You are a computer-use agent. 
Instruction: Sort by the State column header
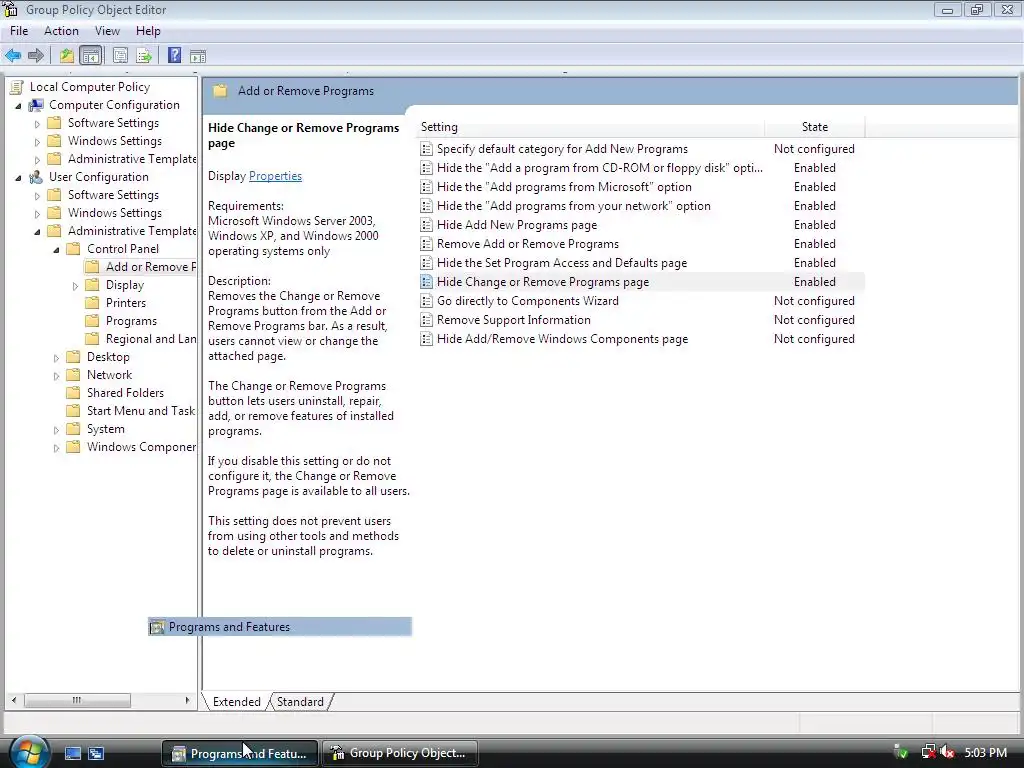(814, 127)
